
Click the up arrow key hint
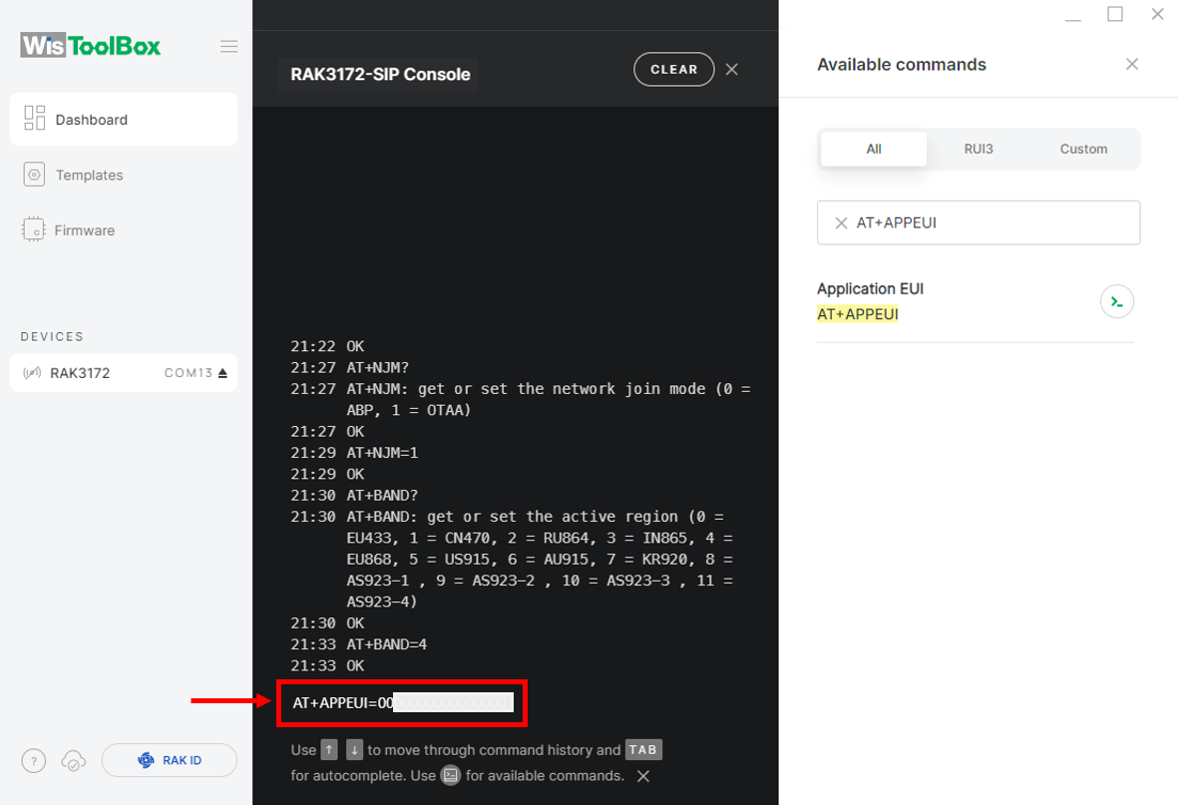point(329,750)
